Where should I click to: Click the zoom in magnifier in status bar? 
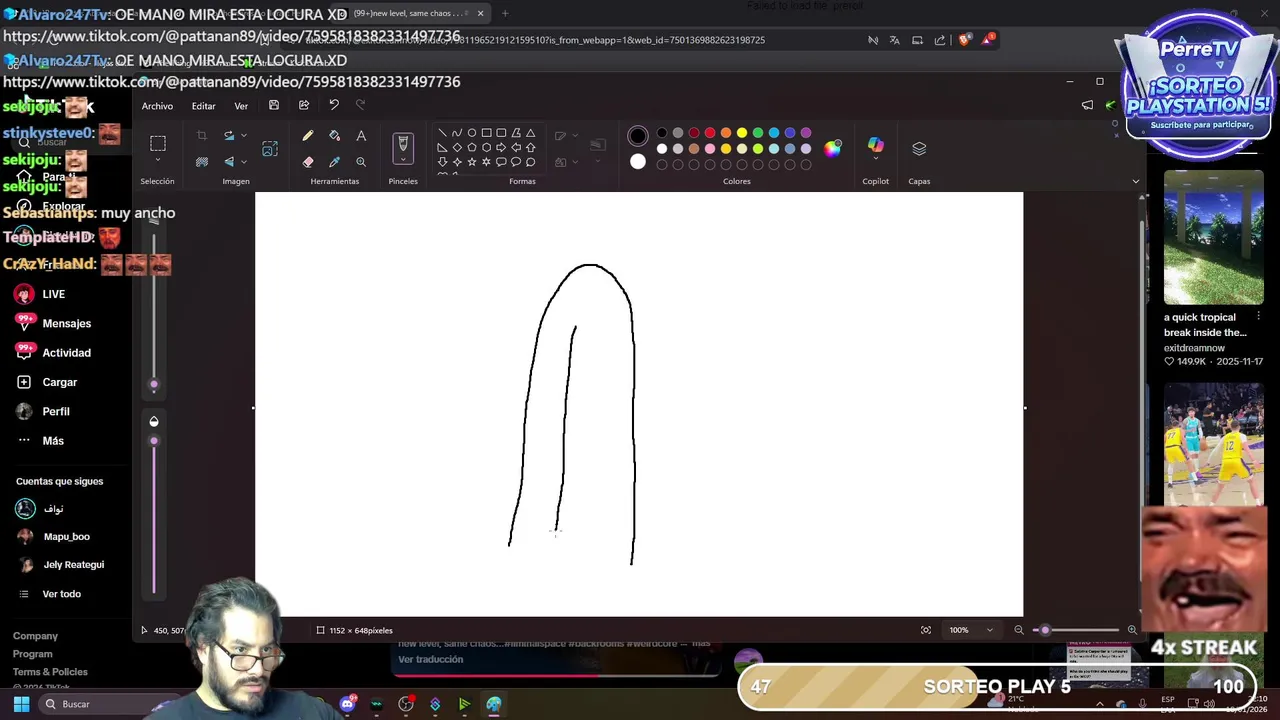point(1132,630)
